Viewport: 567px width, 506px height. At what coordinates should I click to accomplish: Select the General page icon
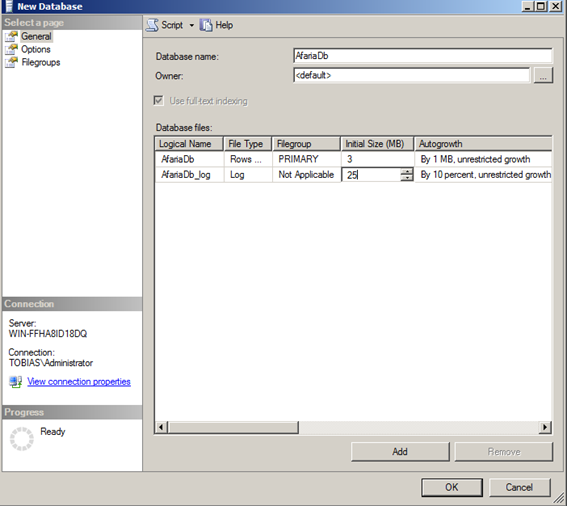click(11, 36)
